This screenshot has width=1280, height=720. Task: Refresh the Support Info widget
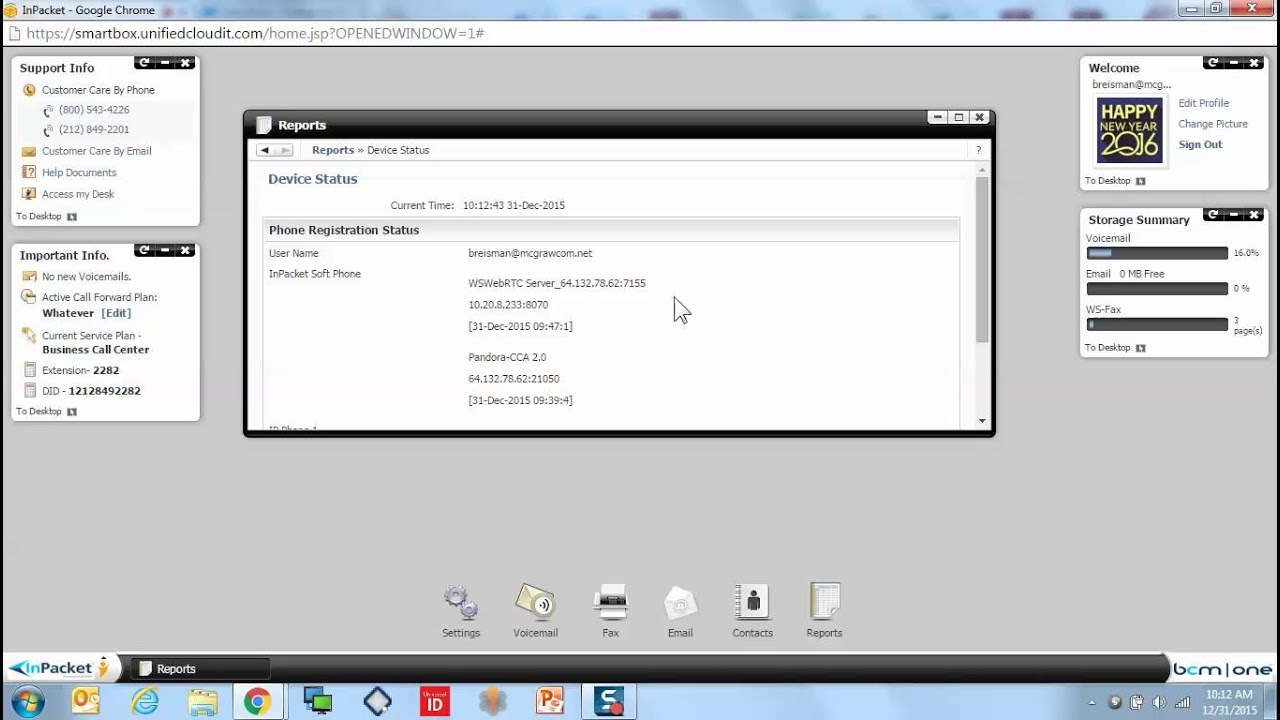(x=144, y=63)
